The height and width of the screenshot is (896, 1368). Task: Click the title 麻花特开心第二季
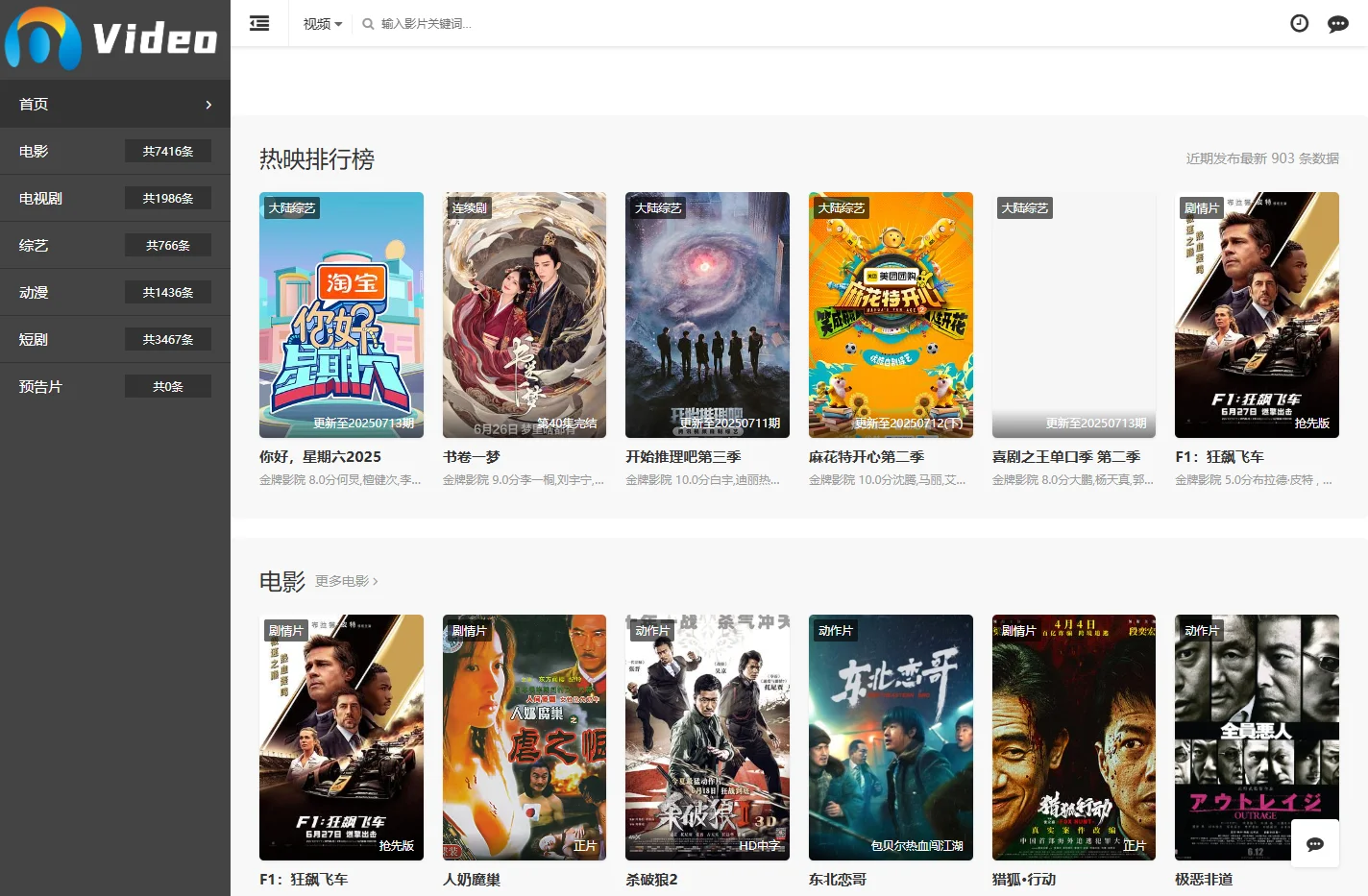[867, 457]
